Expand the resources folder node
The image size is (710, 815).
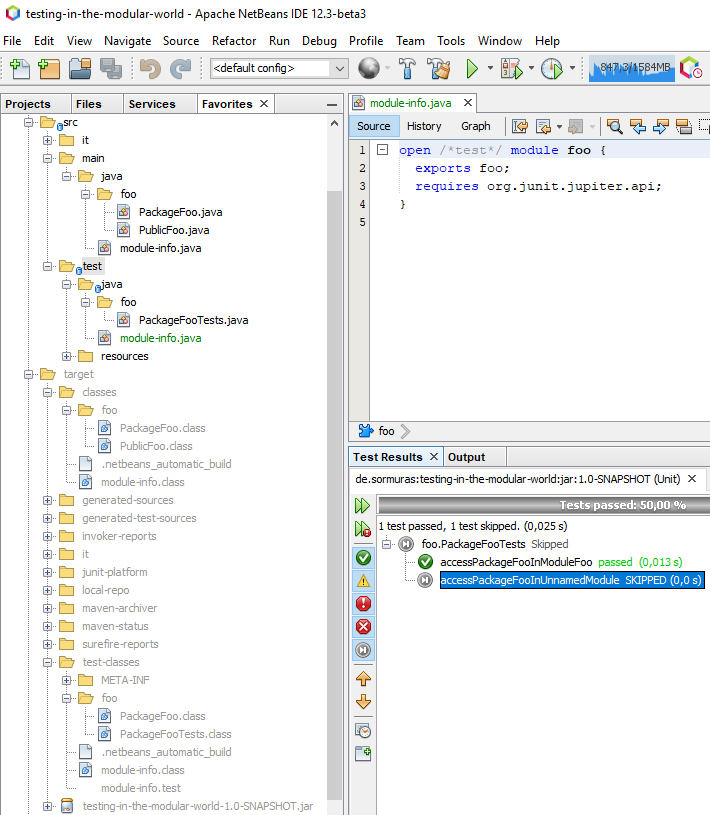click(x=66, y=356)
